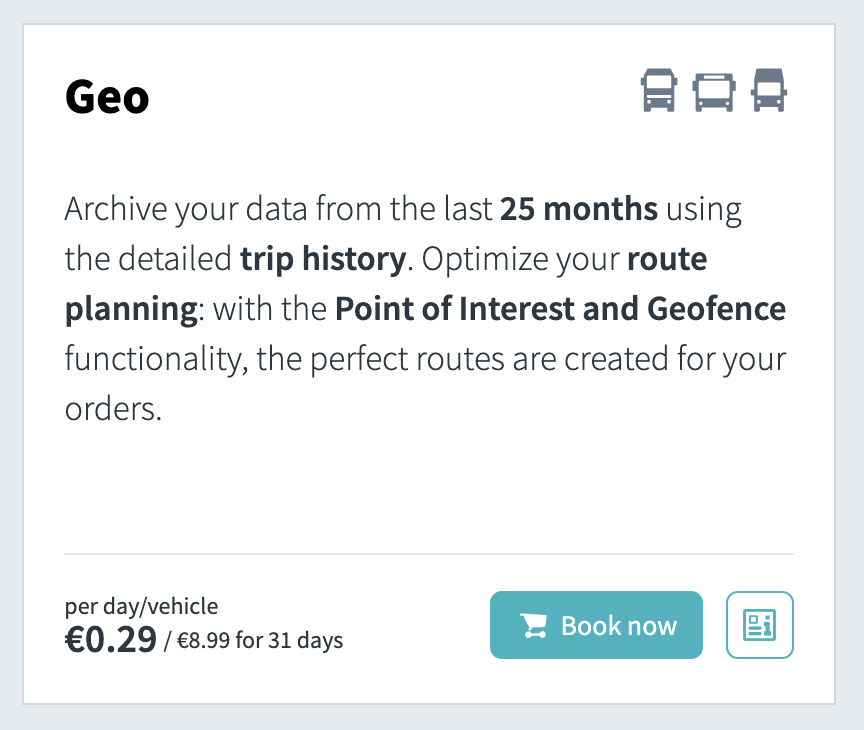864x730 pixels.
Task: Click the bus vehicle icon
Action: 714,91
